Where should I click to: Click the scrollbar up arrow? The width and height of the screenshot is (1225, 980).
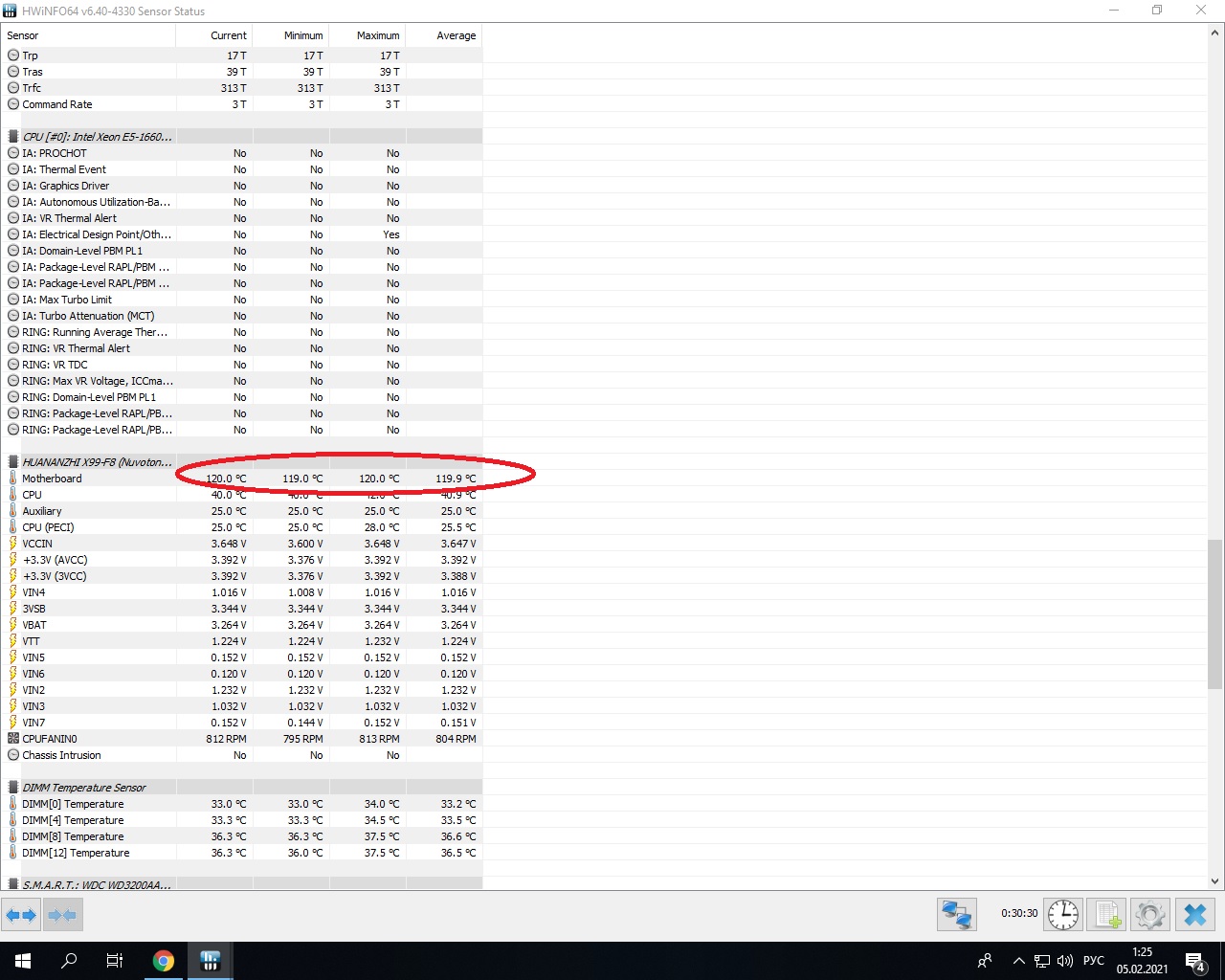1215,33
